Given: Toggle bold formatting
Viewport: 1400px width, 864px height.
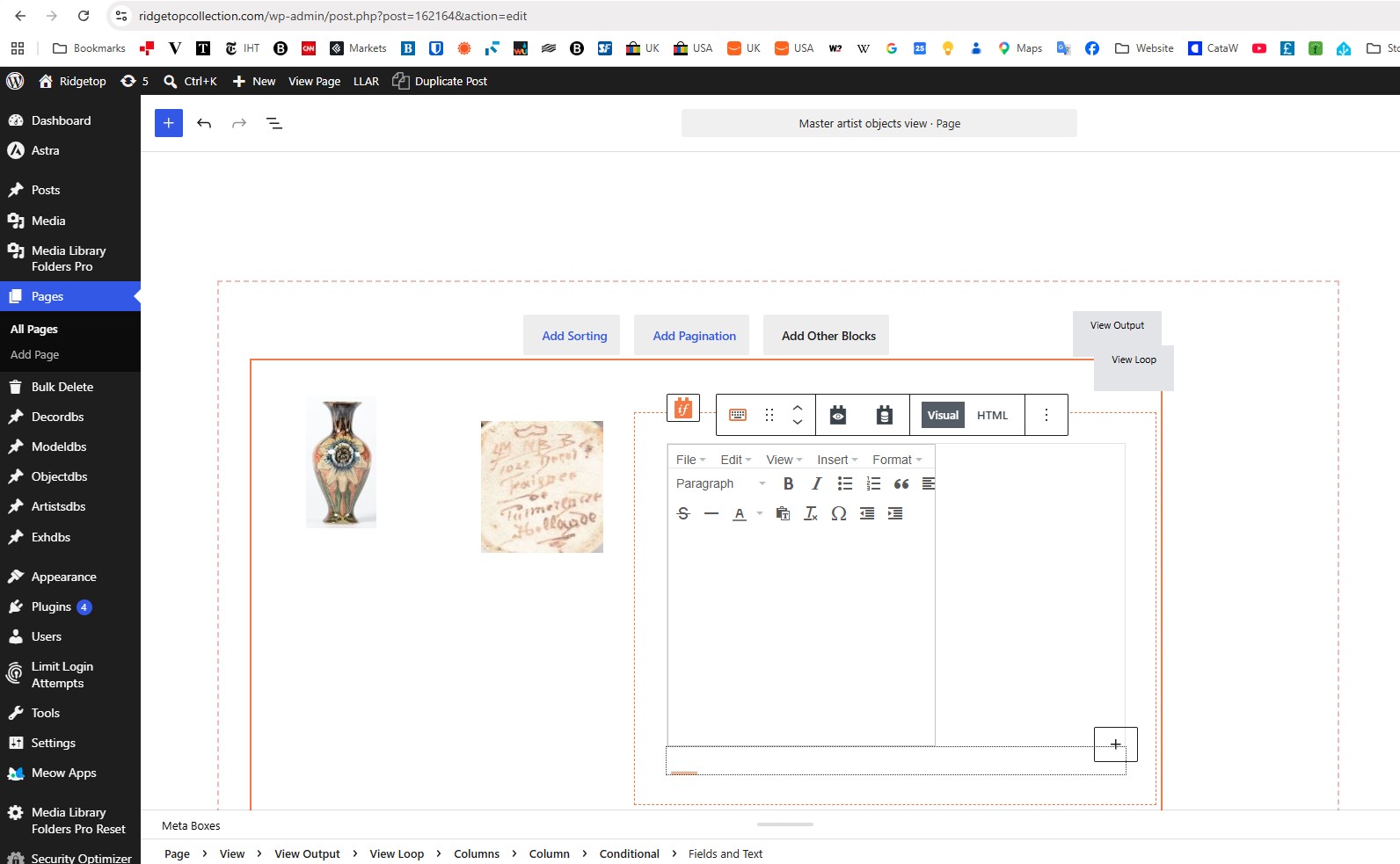Looking at the screenshot, I should coord(788,483).
